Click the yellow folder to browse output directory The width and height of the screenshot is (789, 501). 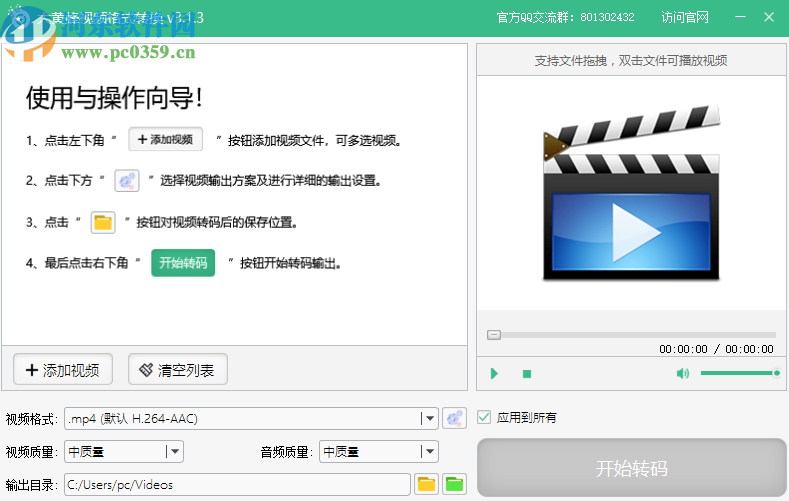point(426,485)
